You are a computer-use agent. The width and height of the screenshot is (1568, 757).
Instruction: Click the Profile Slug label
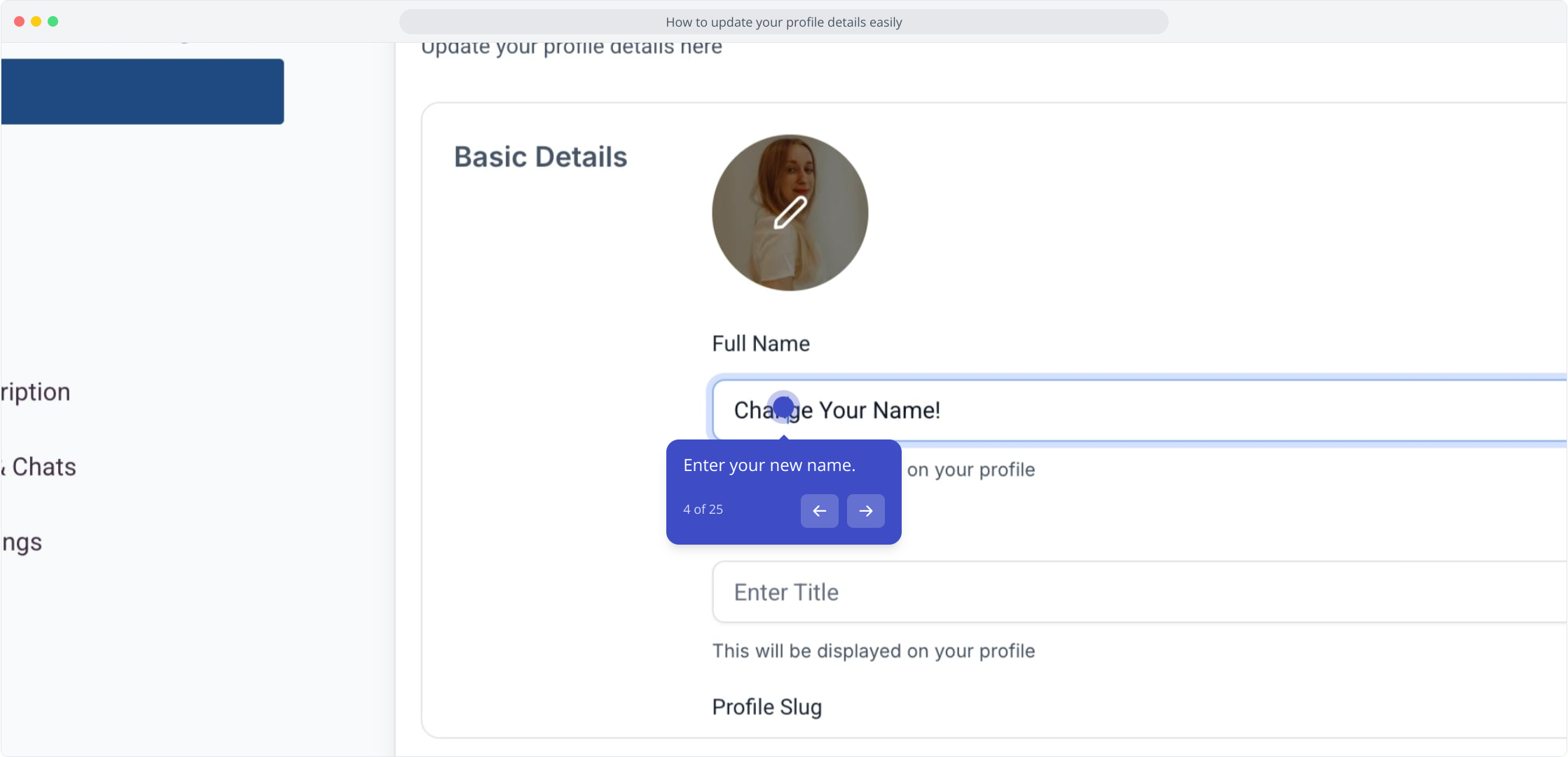pos(766,707)
